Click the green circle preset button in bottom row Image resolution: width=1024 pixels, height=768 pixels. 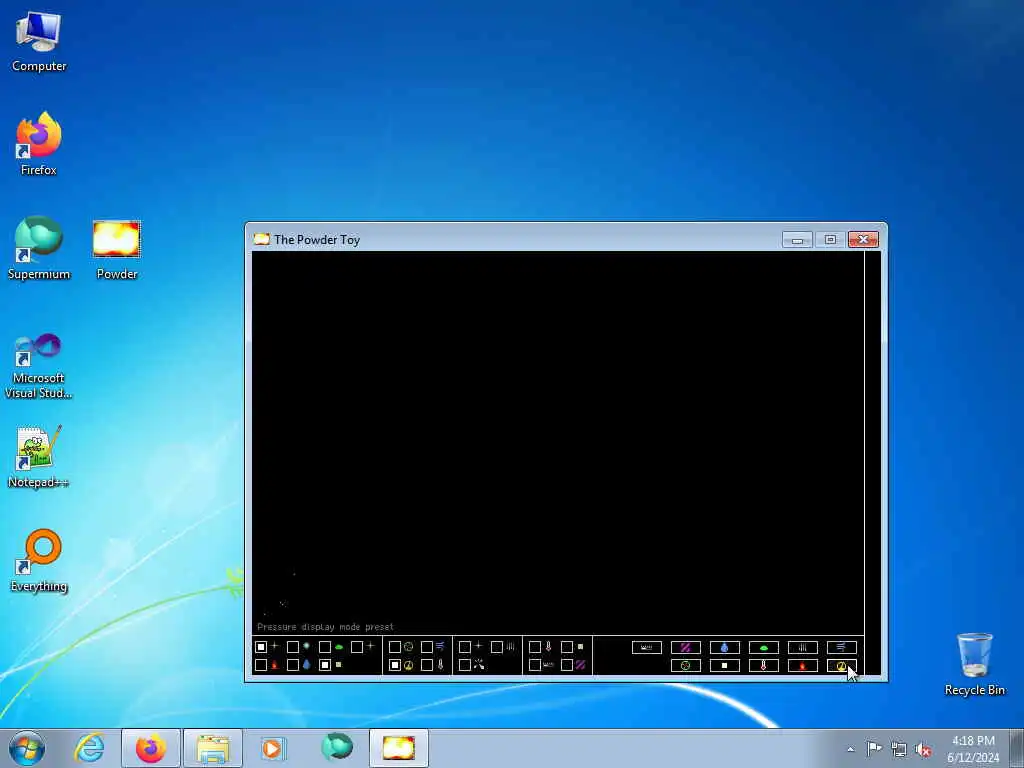click(686, 665)
